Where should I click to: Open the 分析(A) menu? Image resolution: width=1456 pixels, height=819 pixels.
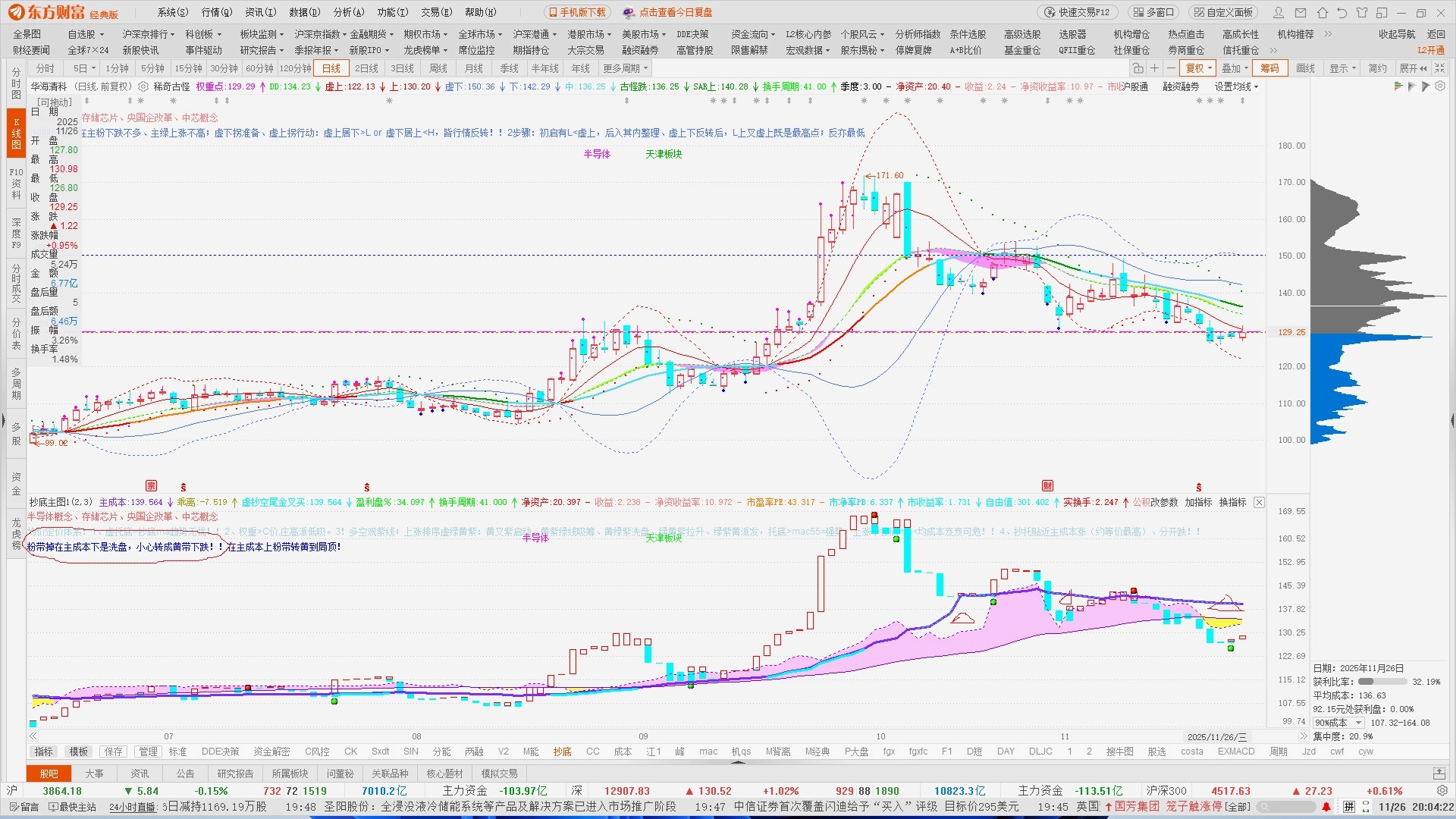tap(349, 12)
